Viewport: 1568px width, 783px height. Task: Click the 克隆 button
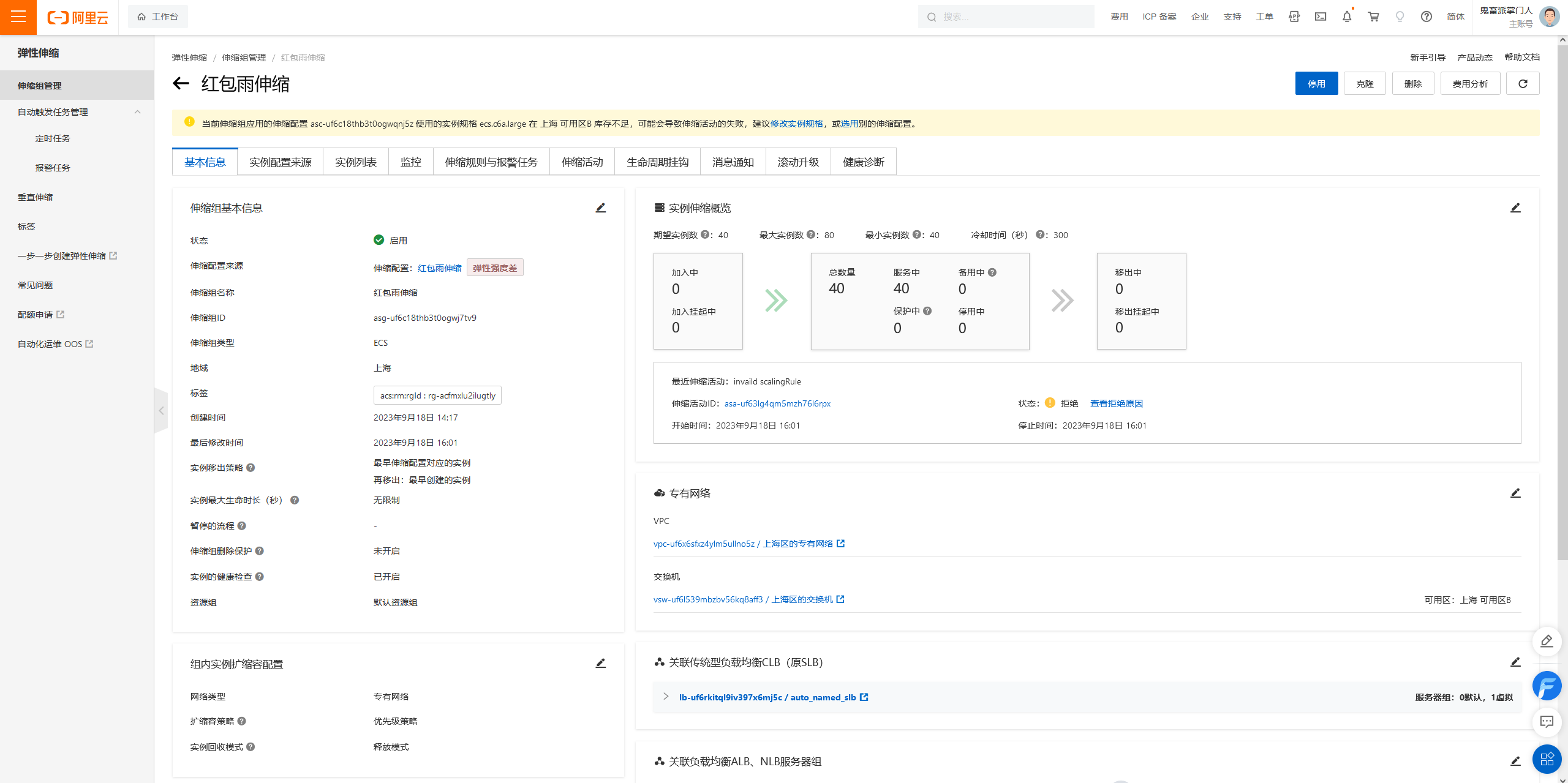[x=1365, y=83]
